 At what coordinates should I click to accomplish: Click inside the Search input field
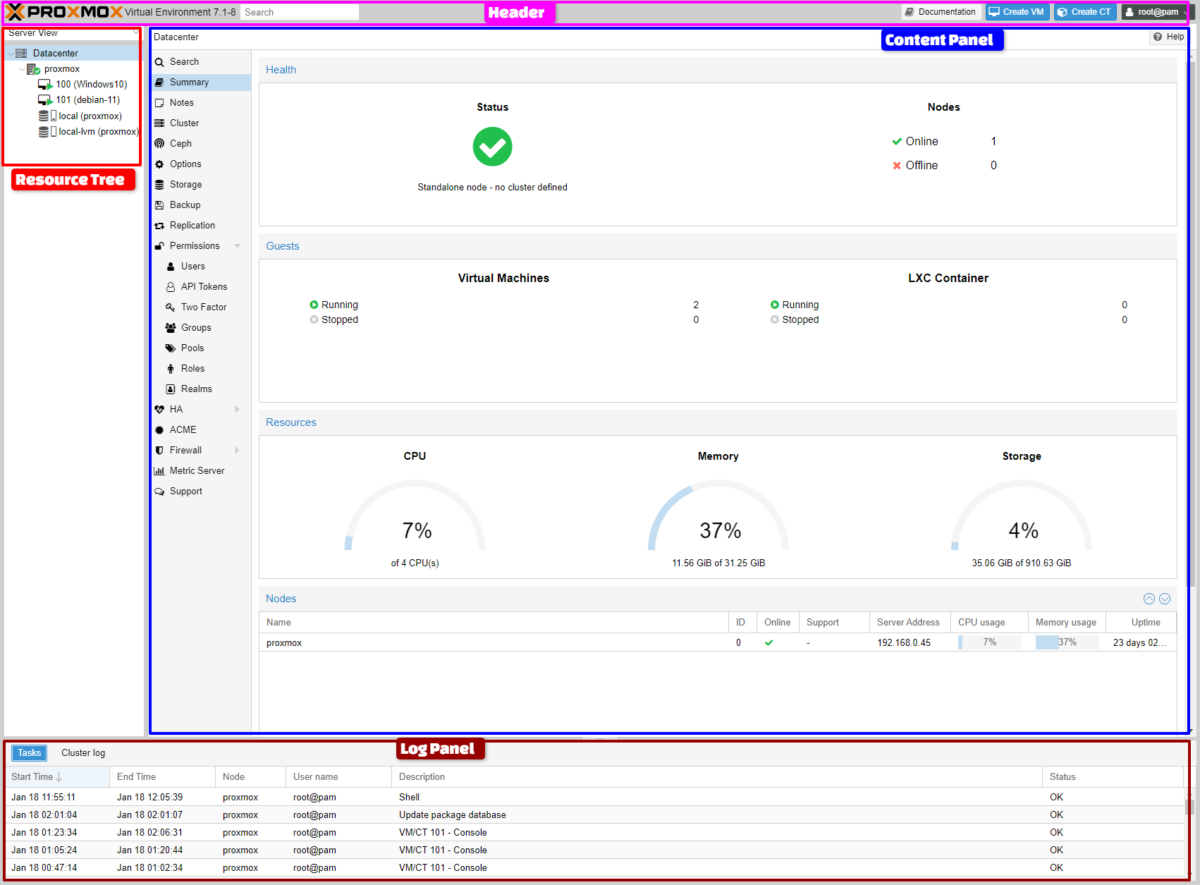299,12
